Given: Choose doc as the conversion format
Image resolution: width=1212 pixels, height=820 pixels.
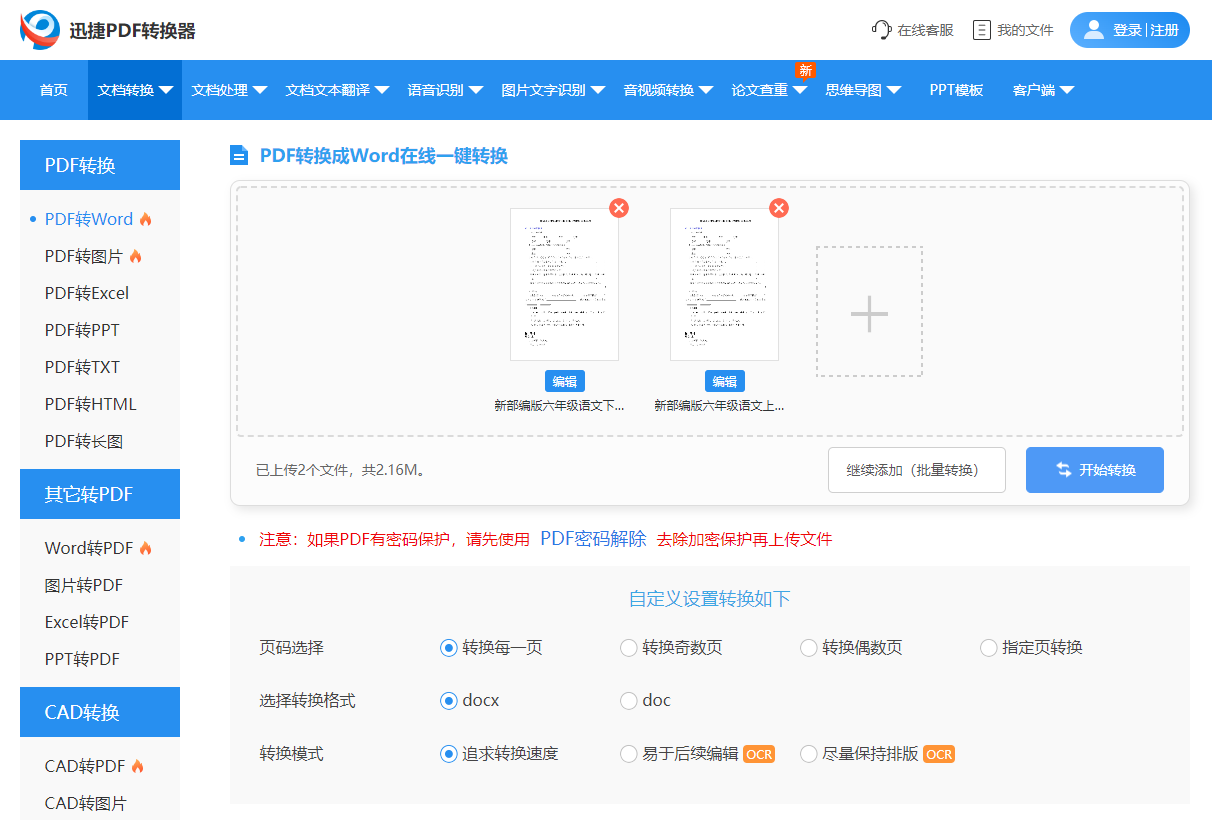Looking at the screenshot, I should (628, 700).
